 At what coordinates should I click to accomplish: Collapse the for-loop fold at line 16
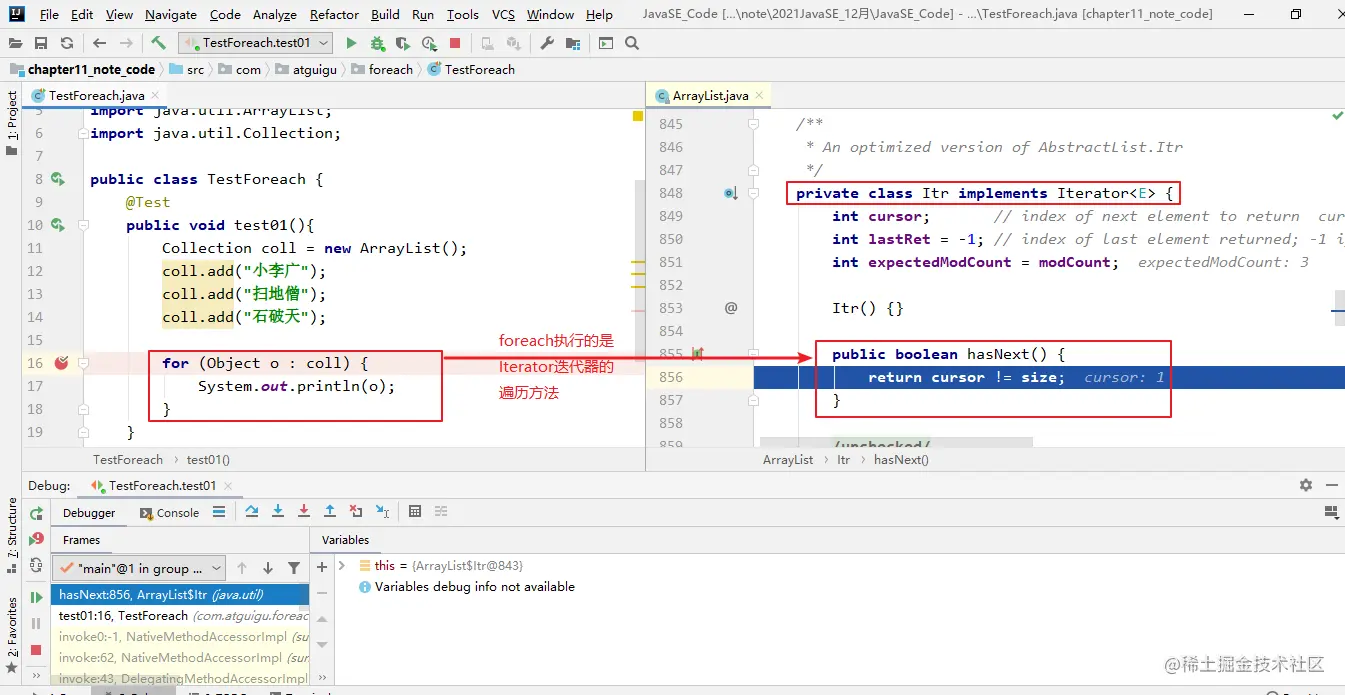[84, 363]
